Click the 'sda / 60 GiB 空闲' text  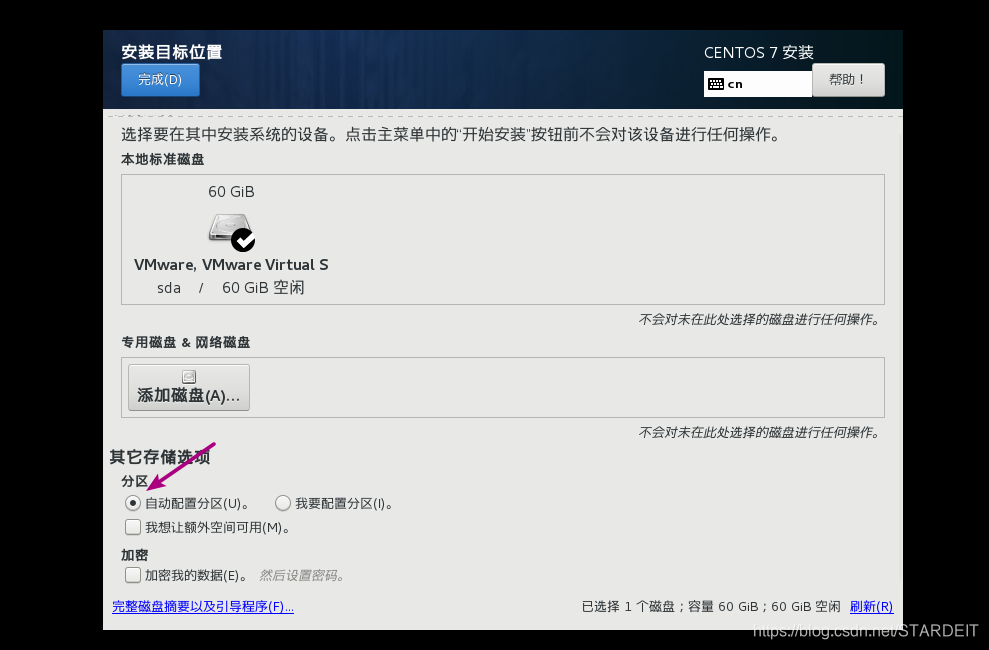(231, 288)
